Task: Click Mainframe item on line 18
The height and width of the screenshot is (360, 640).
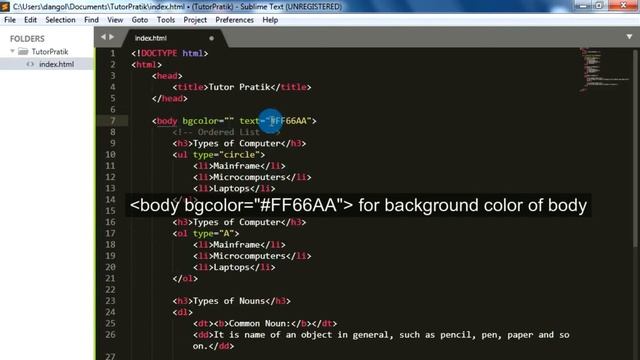Action: coord(239,245)
